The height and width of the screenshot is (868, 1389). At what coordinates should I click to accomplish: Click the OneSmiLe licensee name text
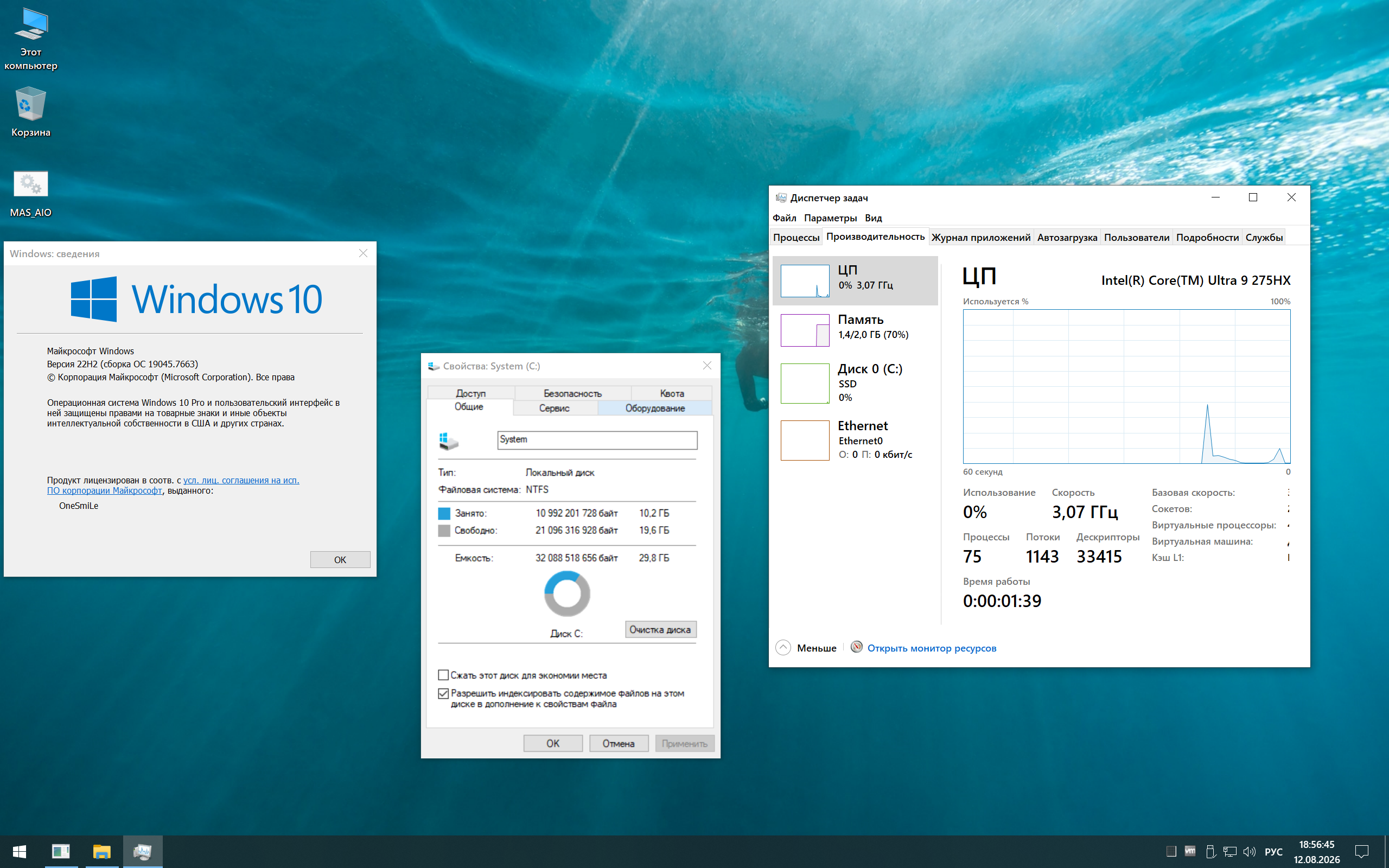tap(79, 506)
